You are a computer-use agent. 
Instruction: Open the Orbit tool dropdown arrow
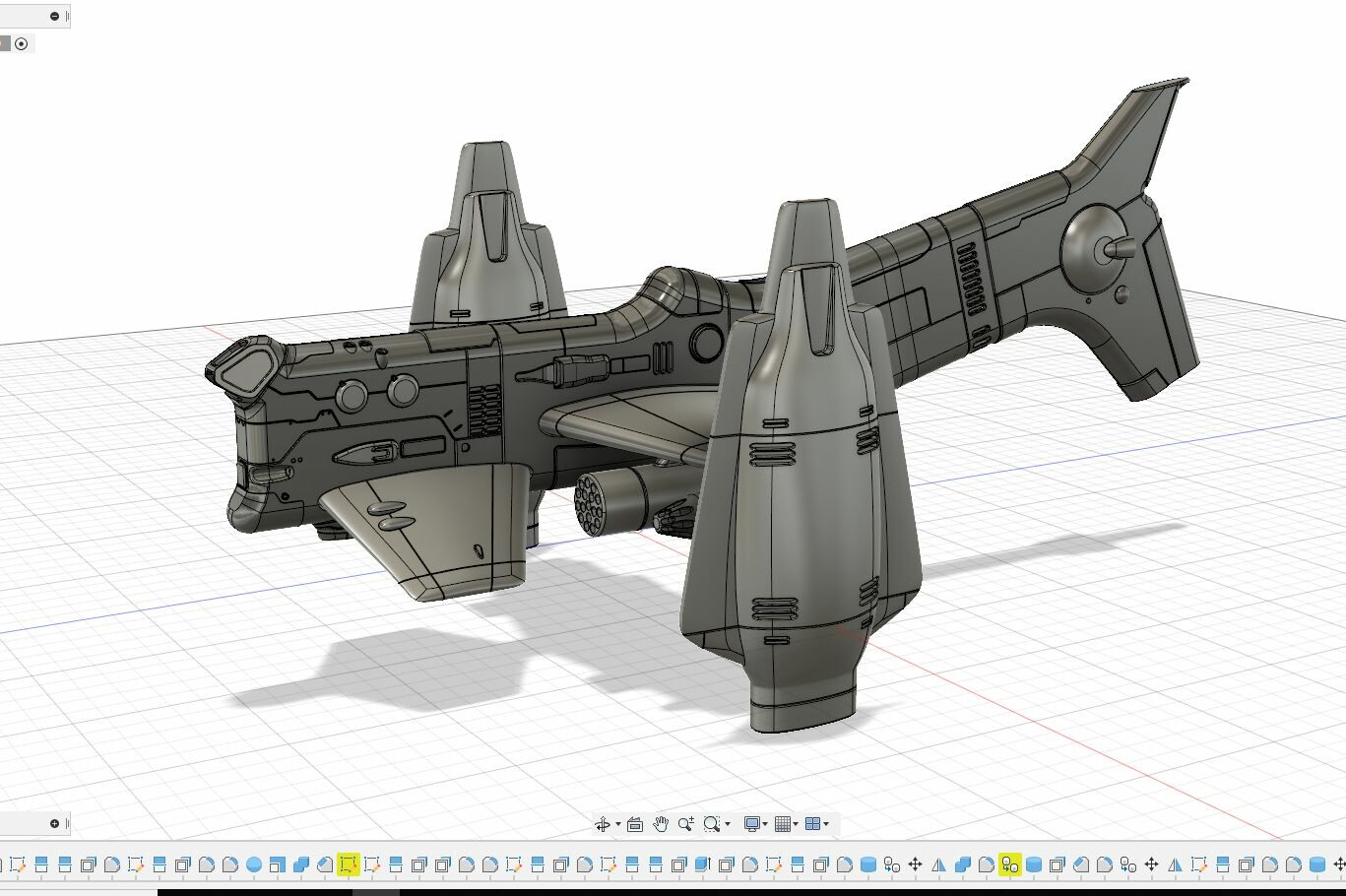pyautogui.click(x=618, y=824)
